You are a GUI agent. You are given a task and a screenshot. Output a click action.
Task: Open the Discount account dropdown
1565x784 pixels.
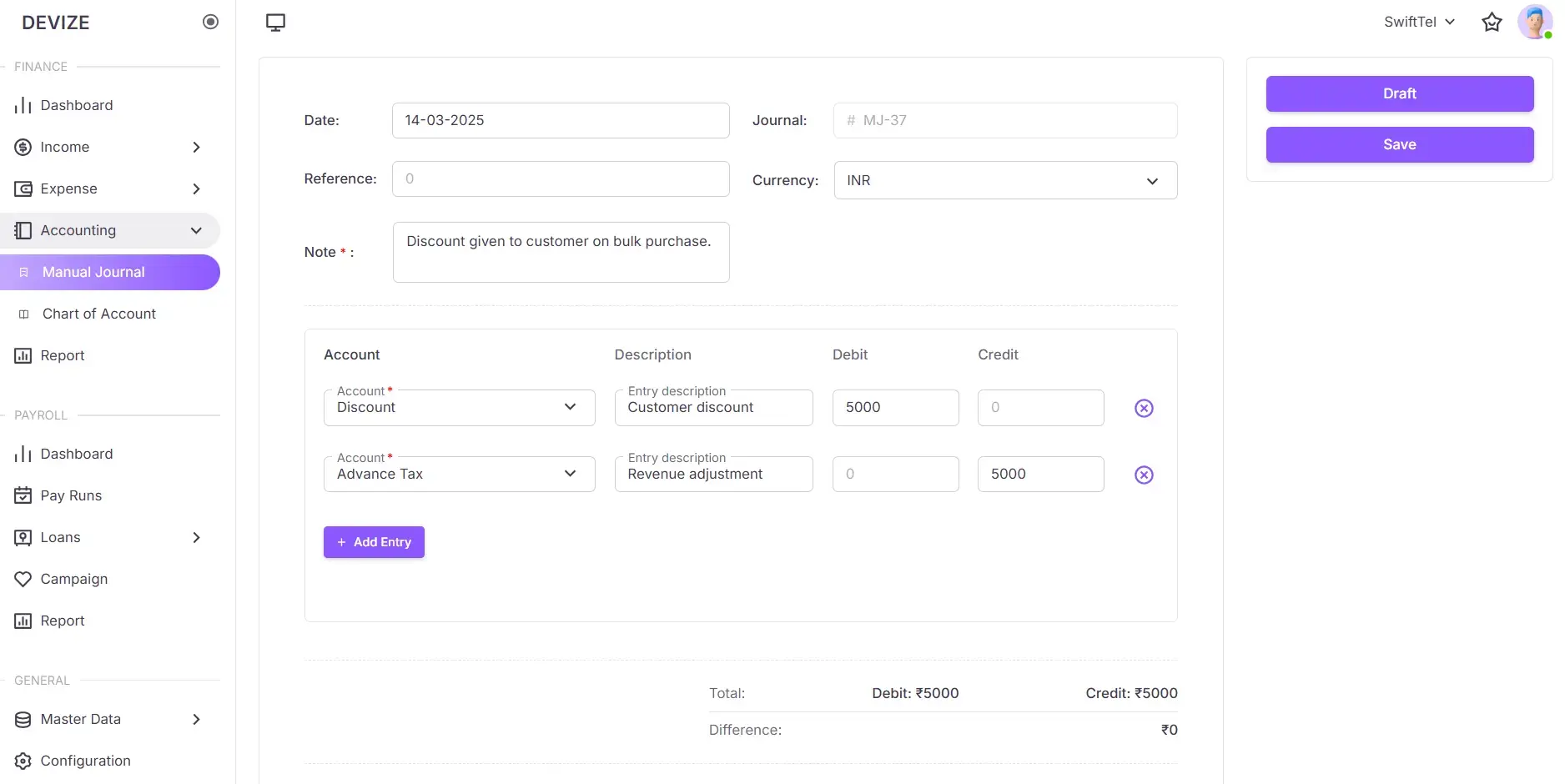(459, 408)
